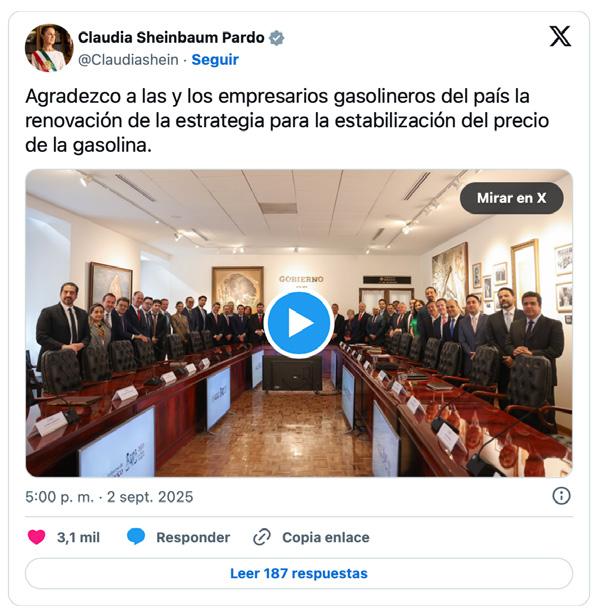
Task: Click the @Claudiashein handle
Action: 128,60
